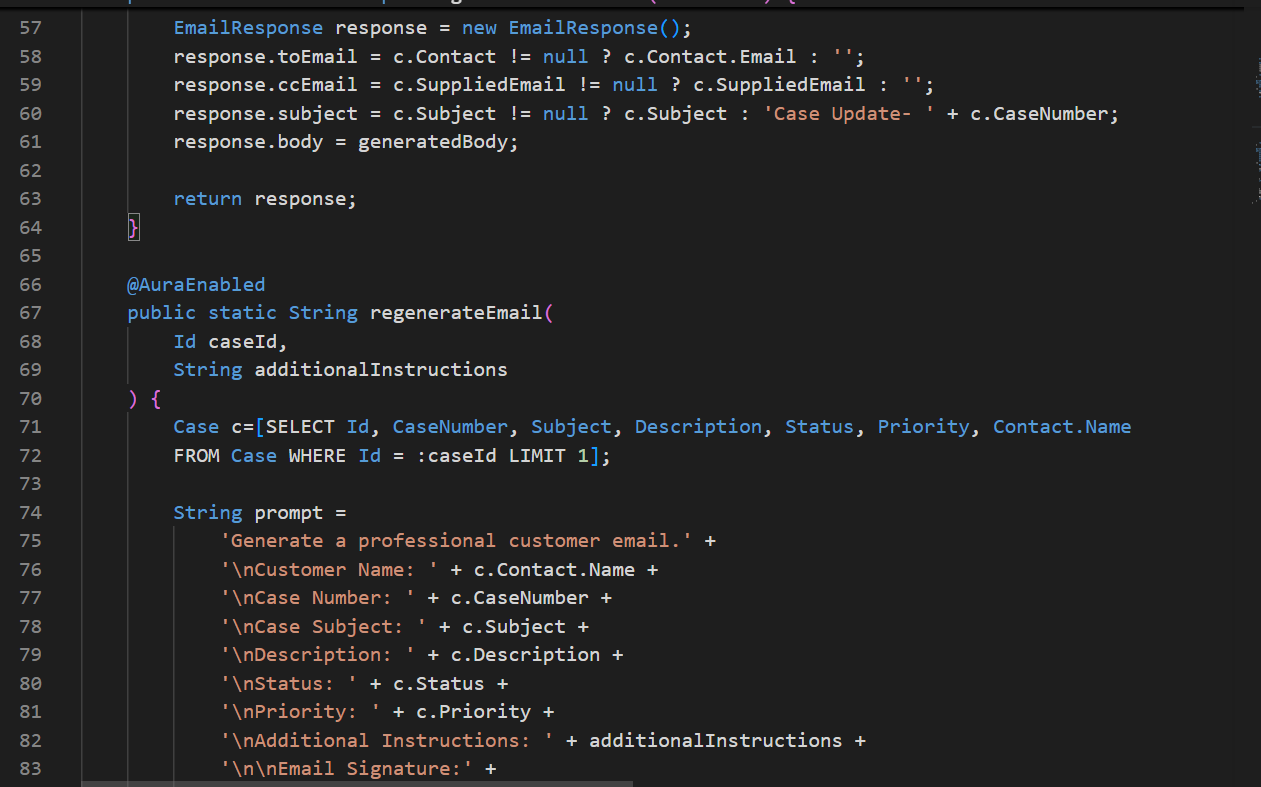Click c.Contact.Name on line 76

(x=554, y=570)
